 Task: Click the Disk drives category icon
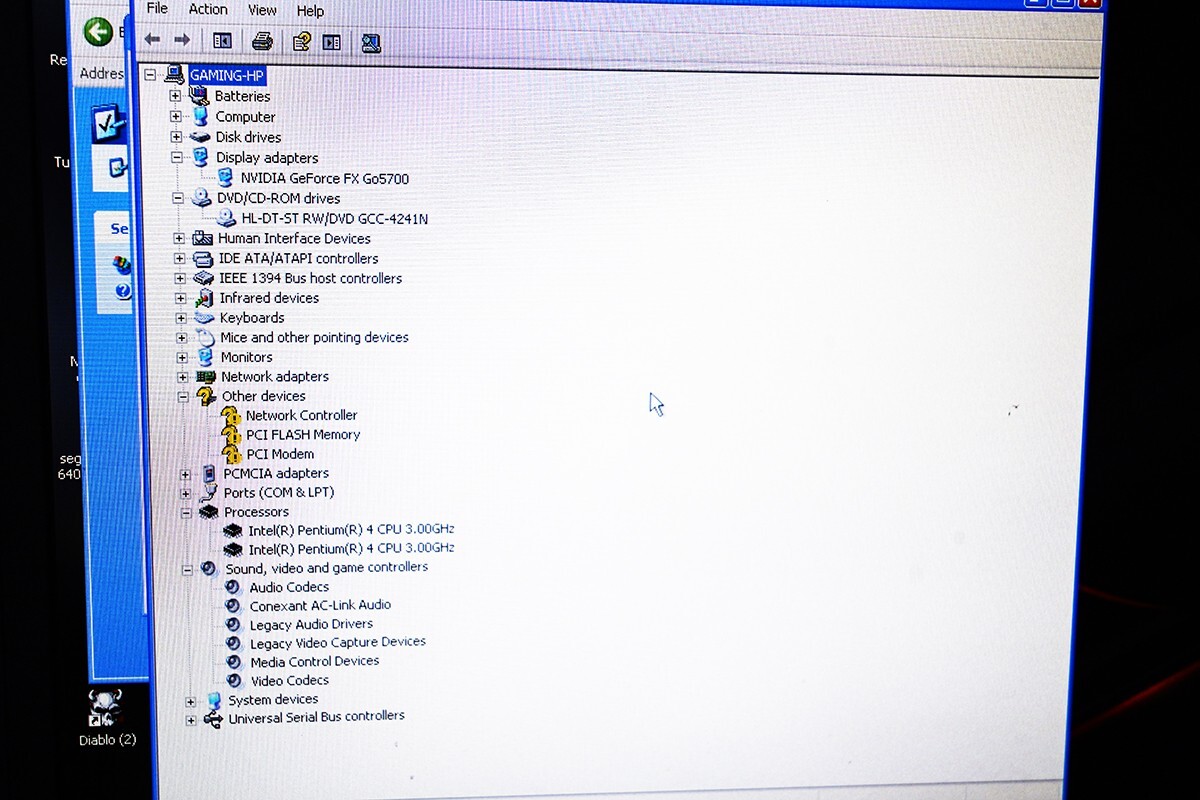pos(200,137)
